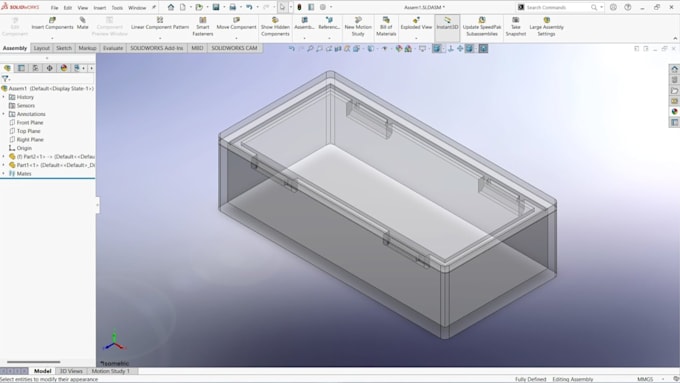Switch to Motion Study 1 tab
The image size is (680, 383).
tap(111, 371)
